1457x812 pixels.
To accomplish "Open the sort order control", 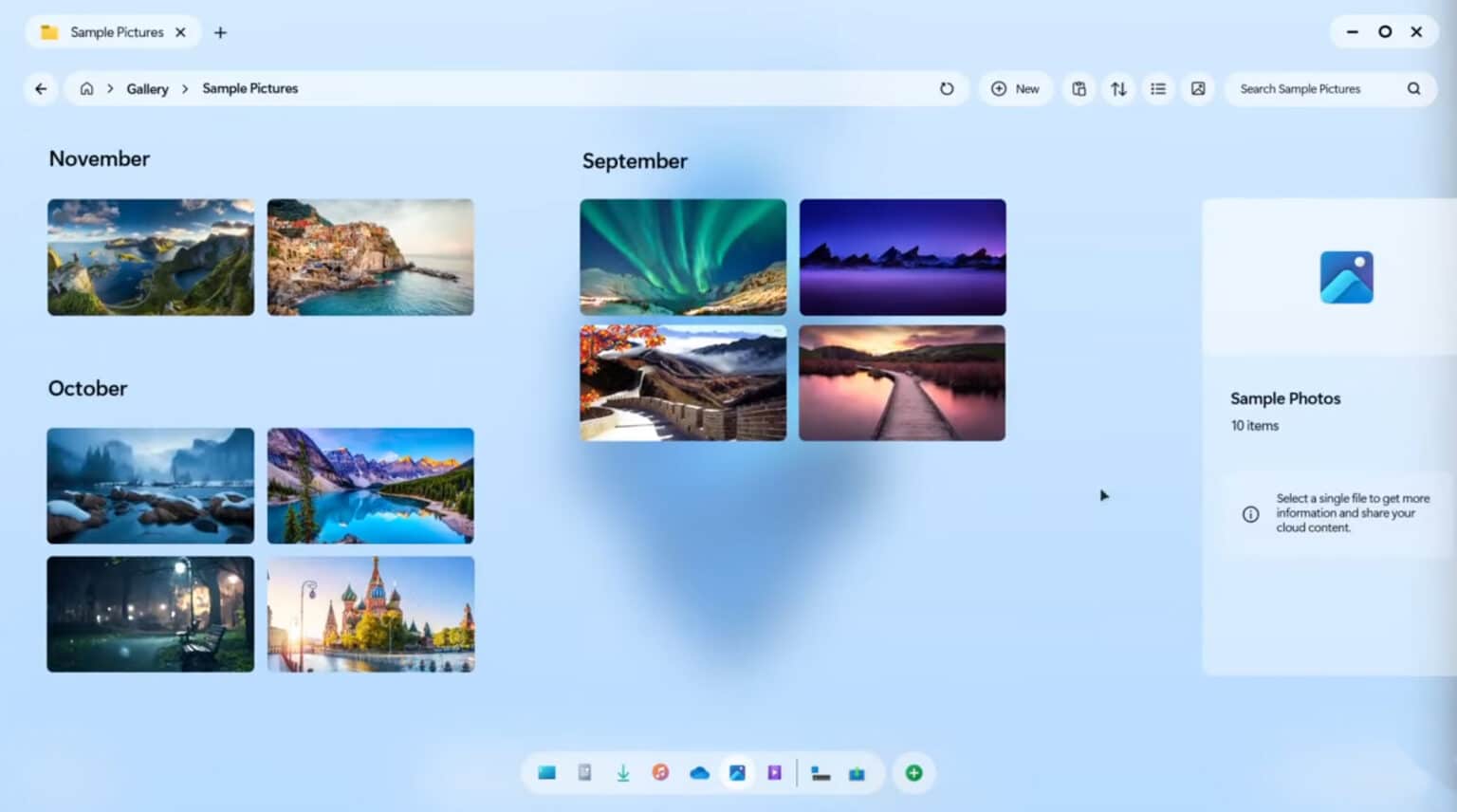I will [x=1118, y=88].
